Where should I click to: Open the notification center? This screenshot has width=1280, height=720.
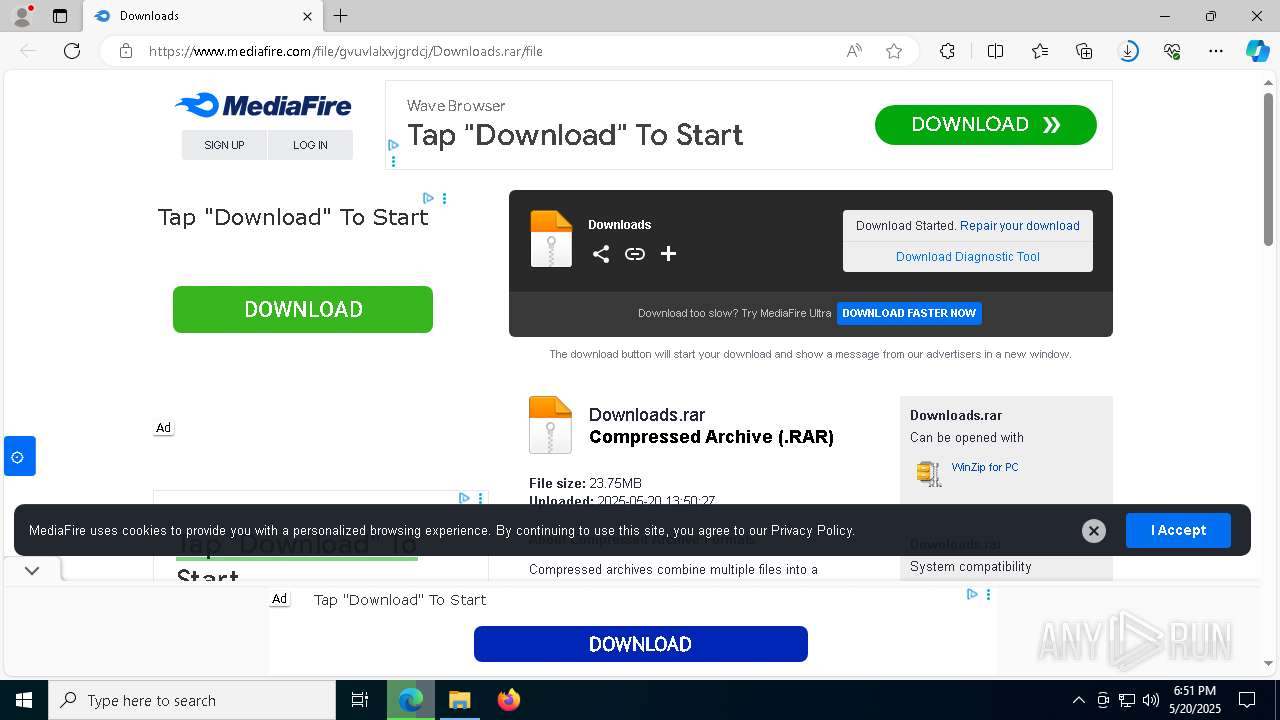[x=1247, y=700]
